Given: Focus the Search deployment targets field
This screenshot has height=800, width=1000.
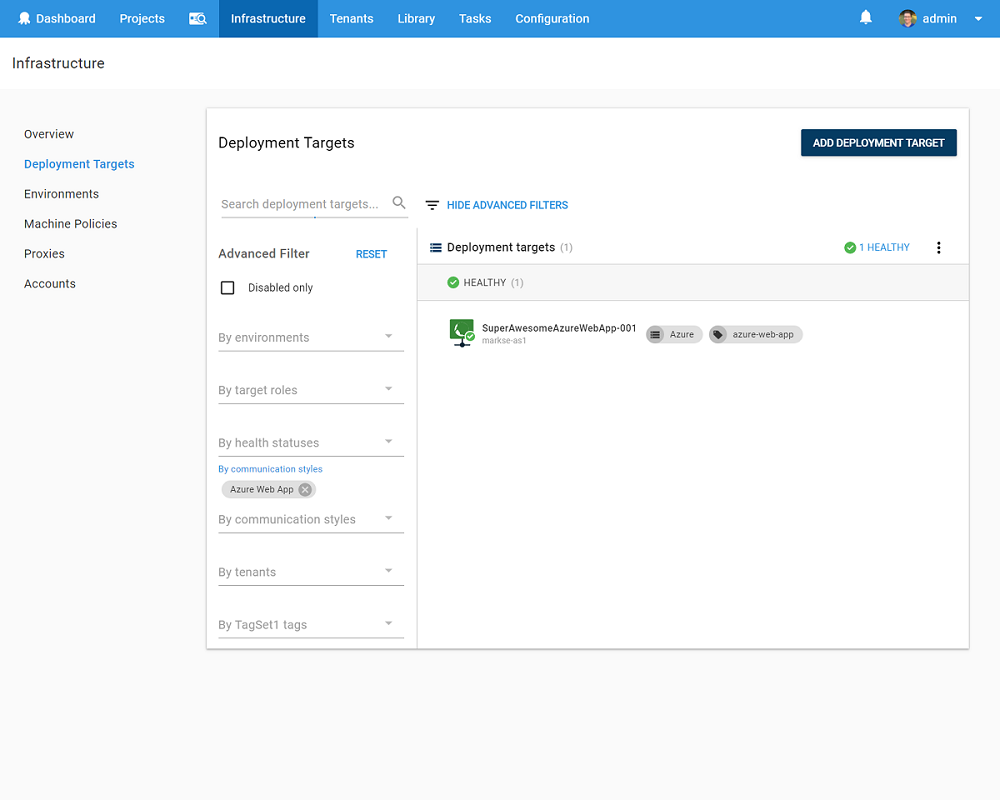Looking at the screenshot, I should tap(300, 204).
